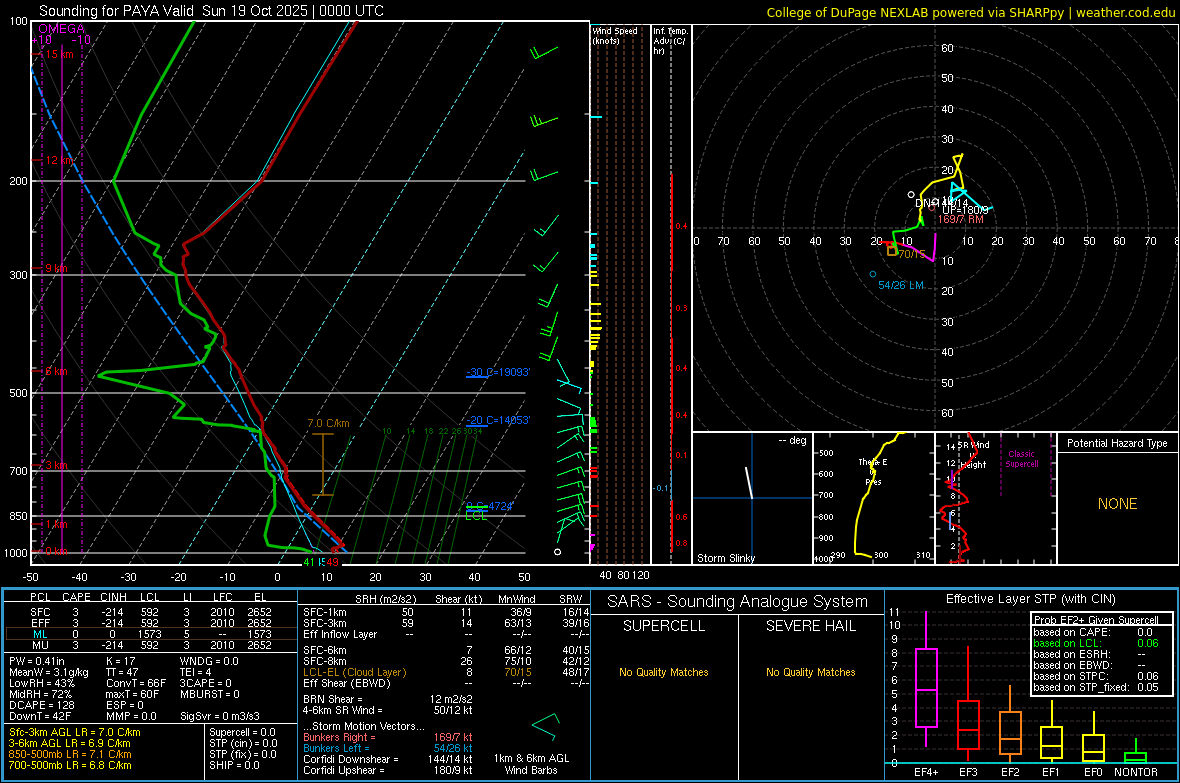The width and height of the screenshot is (1180, 783).
Task: Select the 700 pressure level label on skew-T axis
Action: point(18,471)
